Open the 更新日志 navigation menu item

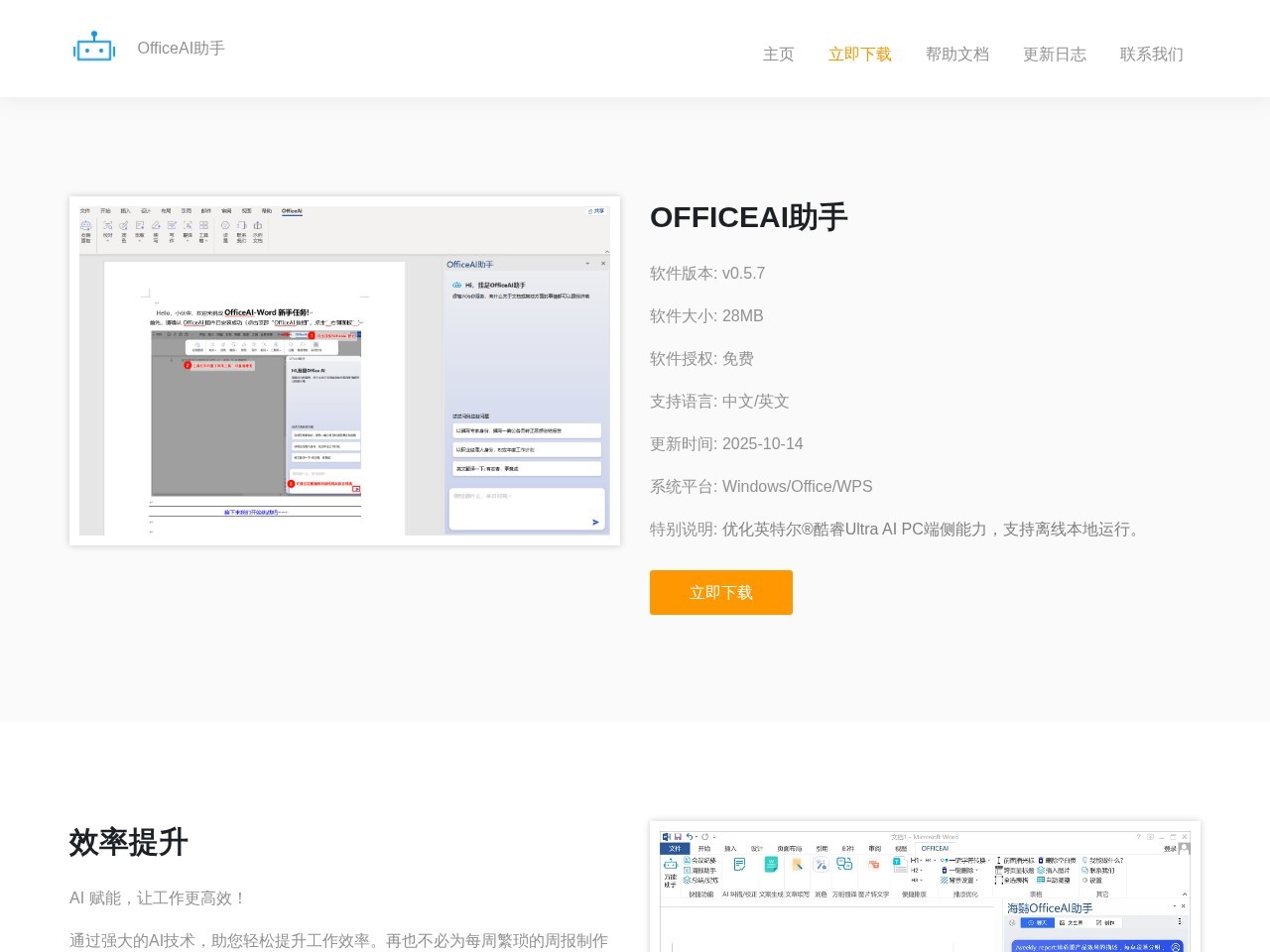click(1055, 55)
